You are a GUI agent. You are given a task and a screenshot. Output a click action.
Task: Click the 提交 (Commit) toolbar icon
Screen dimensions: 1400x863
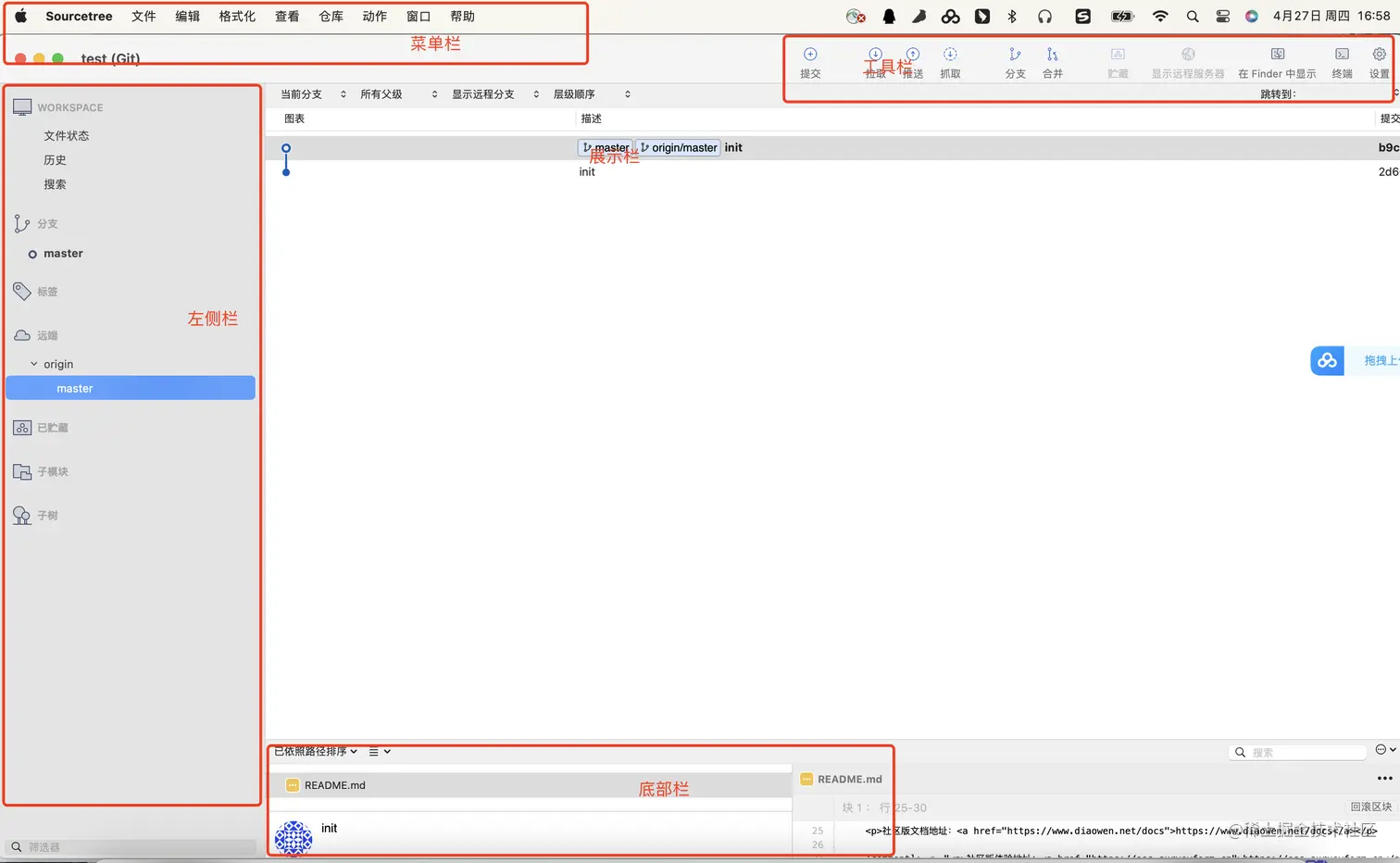810,55
